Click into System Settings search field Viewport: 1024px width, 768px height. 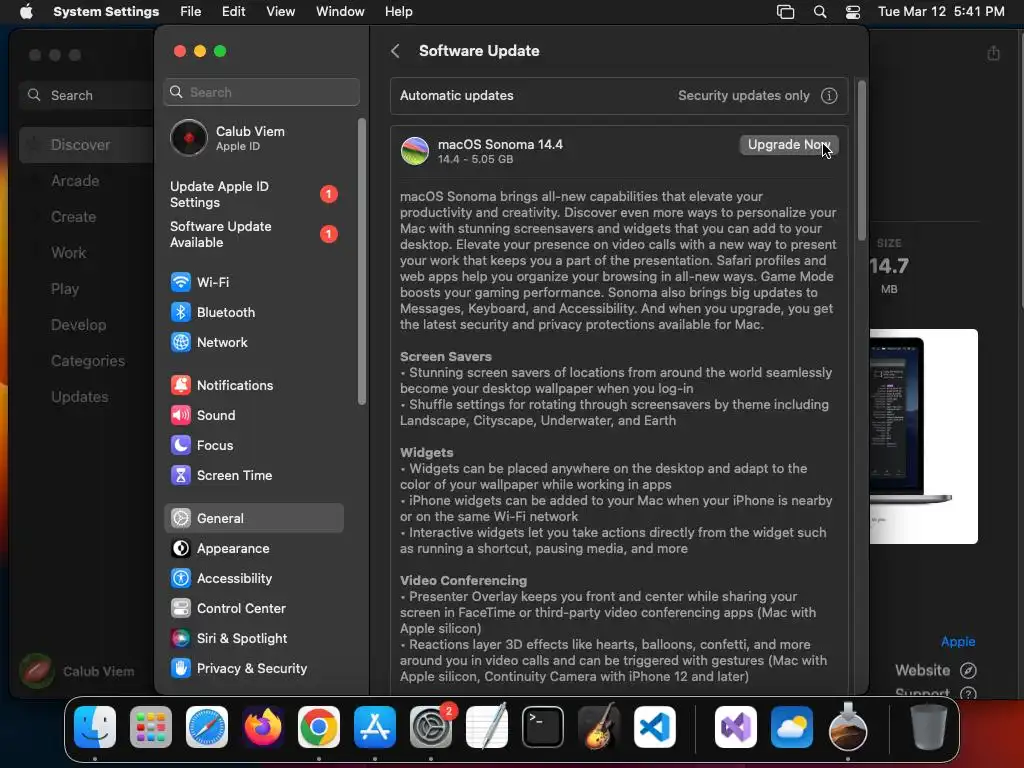[261, 92]
